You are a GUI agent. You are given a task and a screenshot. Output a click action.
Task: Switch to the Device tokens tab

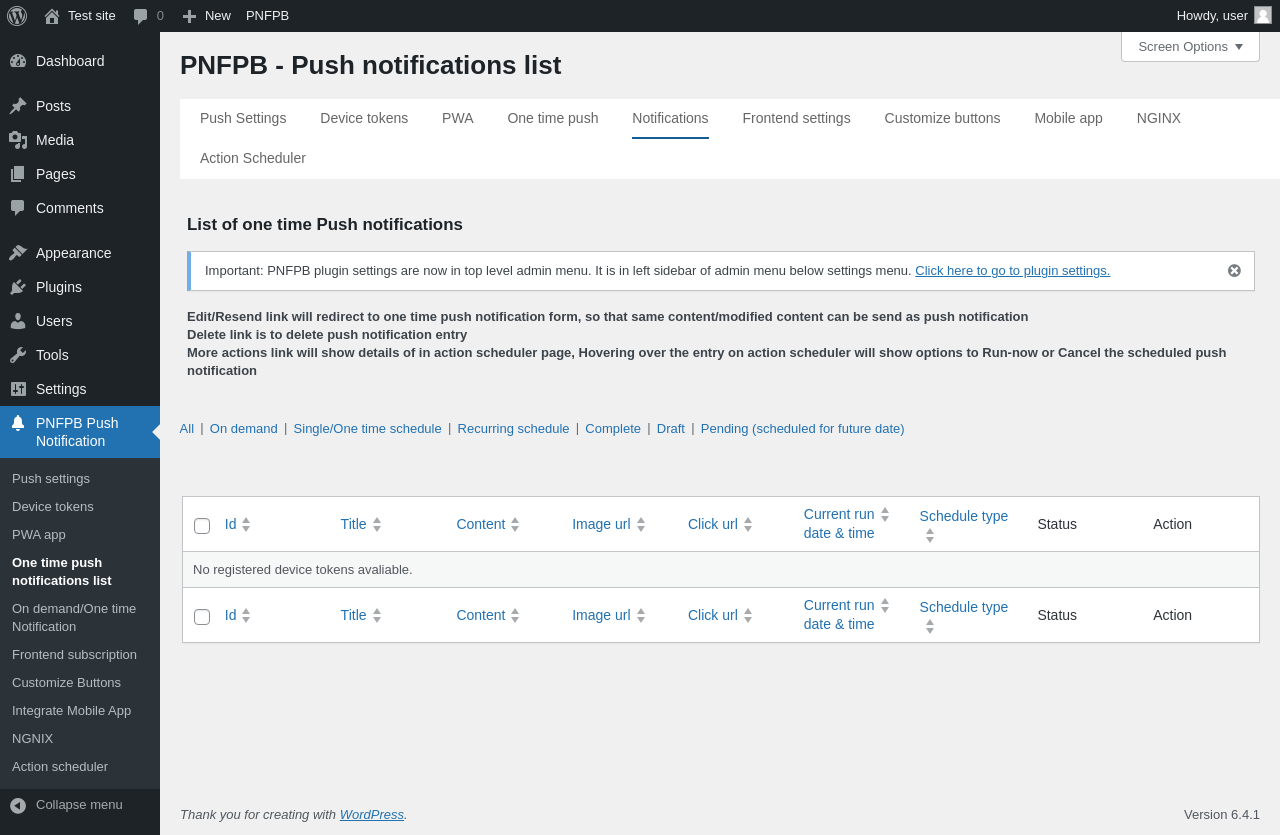(x=364, y=118)
